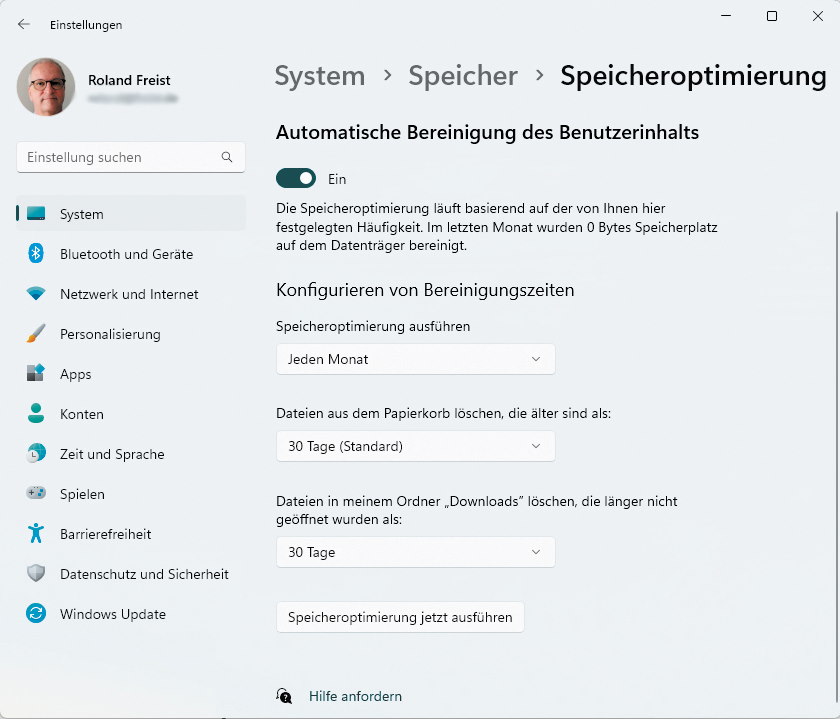Click the Windows Update sync icon

click(36, 613)
